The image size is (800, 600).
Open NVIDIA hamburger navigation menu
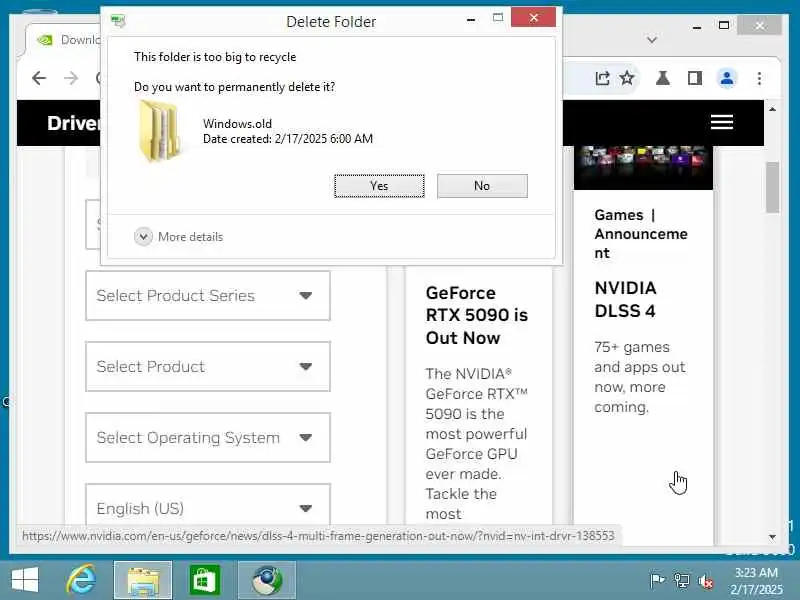coord(722,122)
